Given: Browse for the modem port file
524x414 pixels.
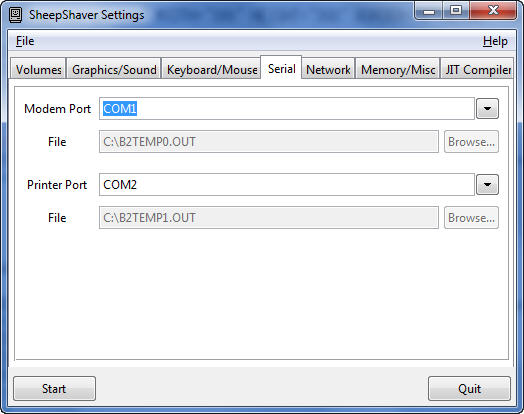Looking at the screenshot, I should click(x=471, y=142).
